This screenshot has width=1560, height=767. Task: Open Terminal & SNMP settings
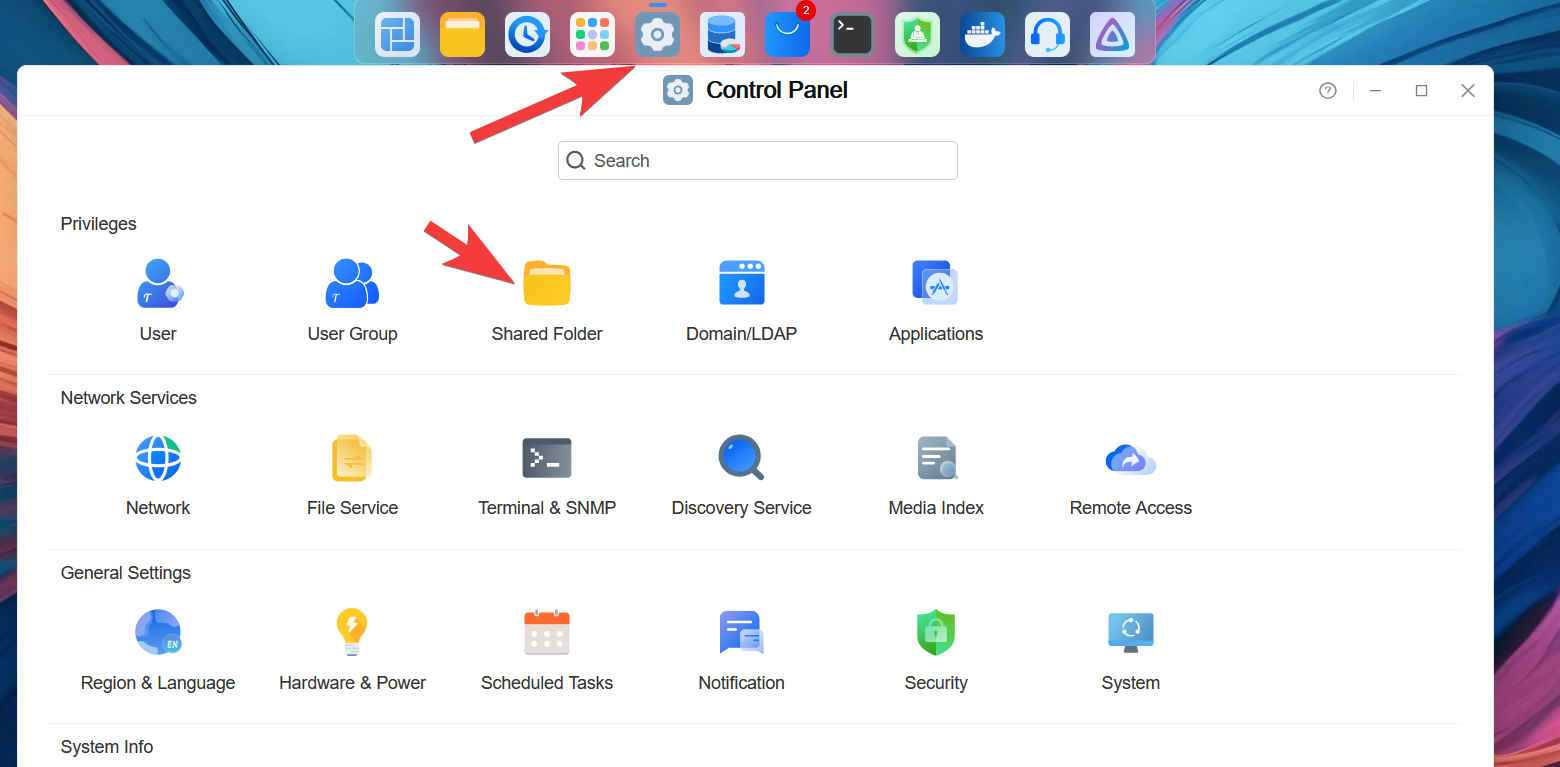(x=547, y=459)
